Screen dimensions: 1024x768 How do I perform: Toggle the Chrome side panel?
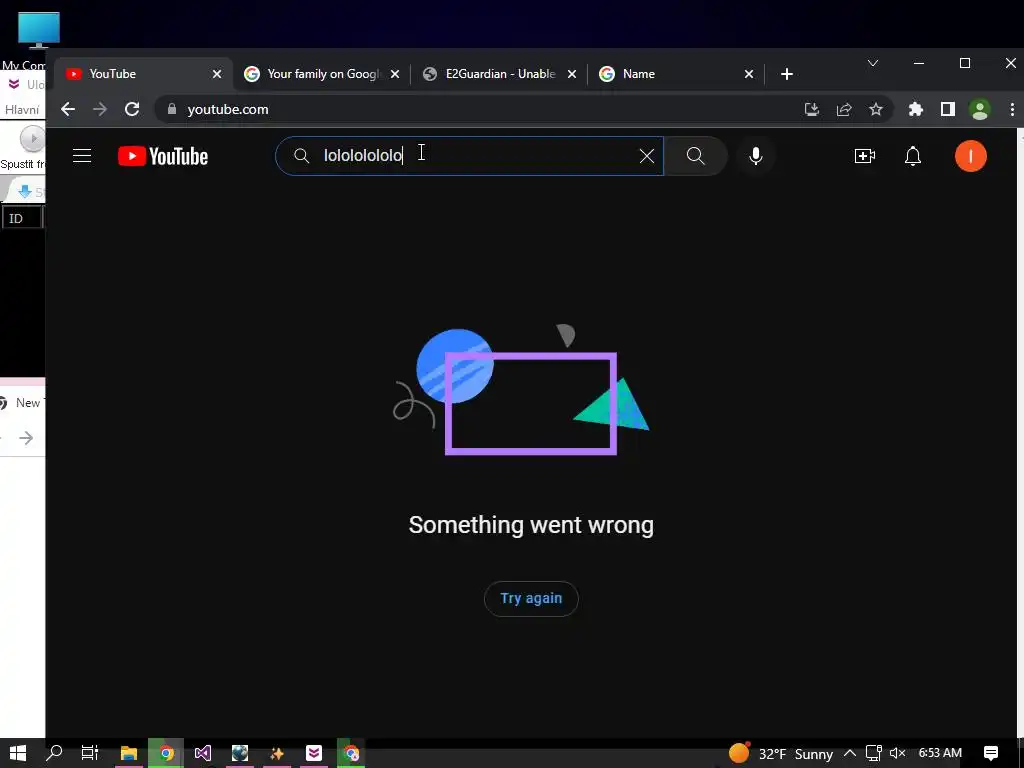tap(948, 109)
